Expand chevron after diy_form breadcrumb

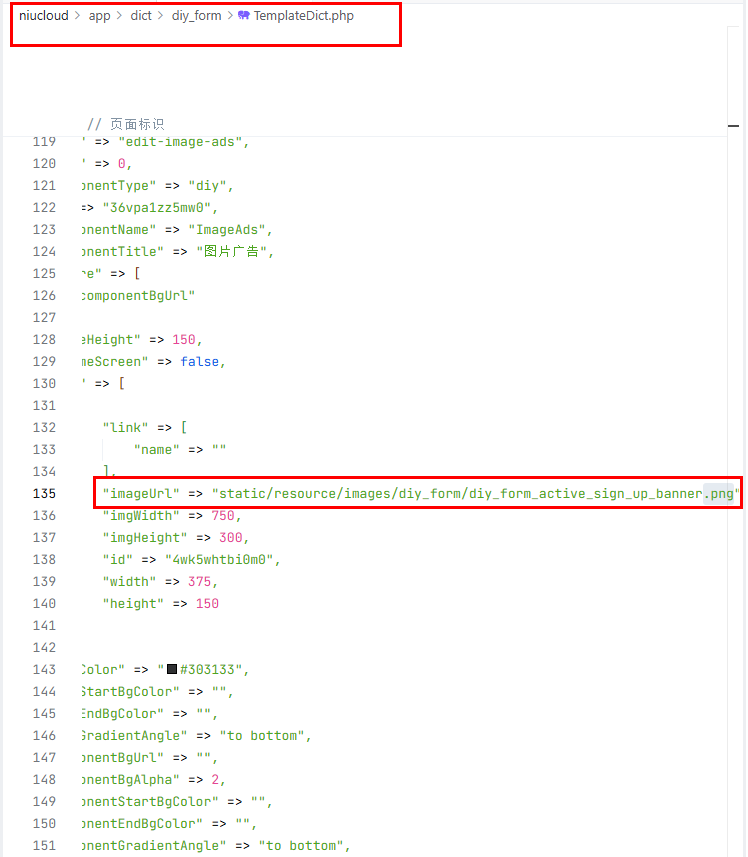230,16
